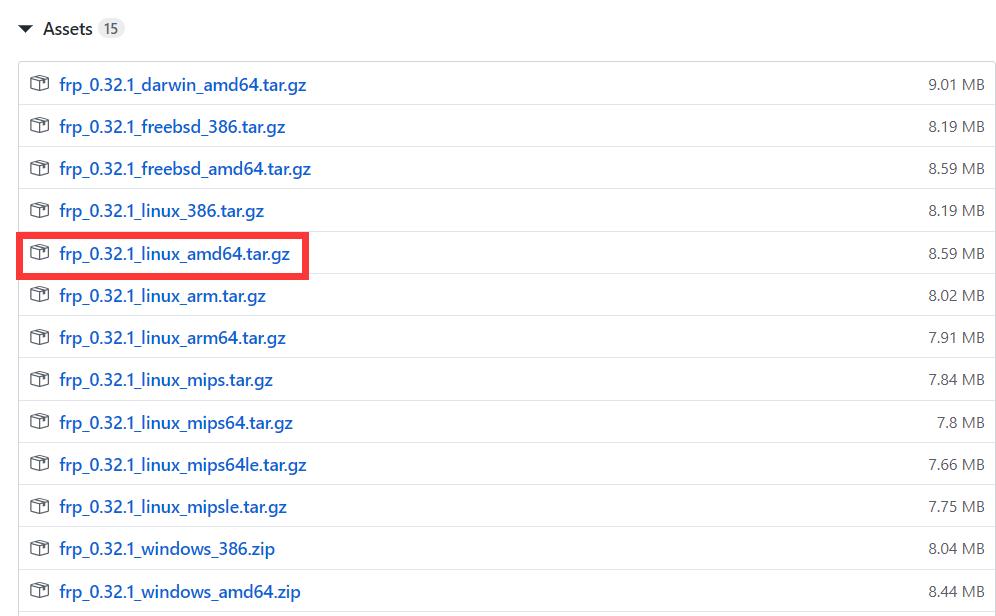Download frp_0.32.1_linux_386.tar.gz
Viewport: 996px width, 616px height.
(161, 211)
